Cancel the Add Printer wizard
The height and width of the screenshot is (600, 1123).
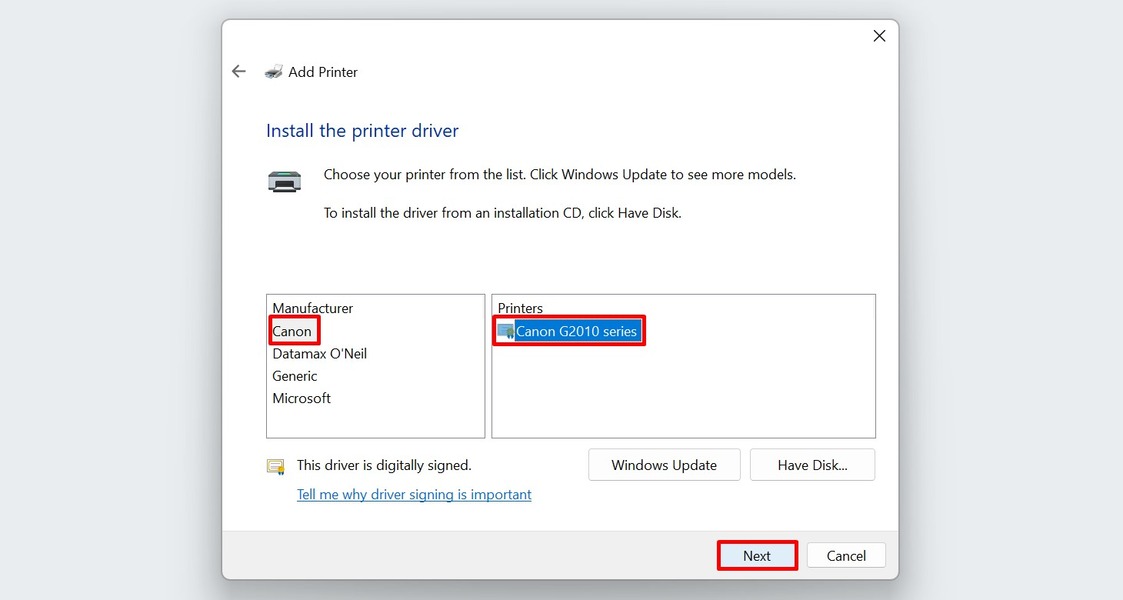coord(845,555)
